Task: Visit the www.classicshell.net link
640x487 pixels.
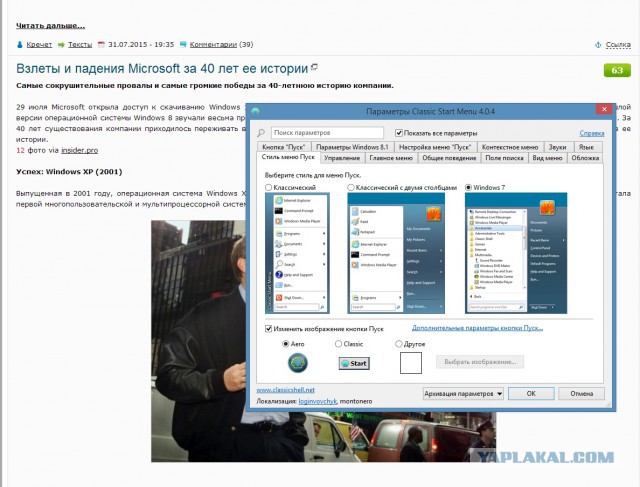Action: point(285,390)
